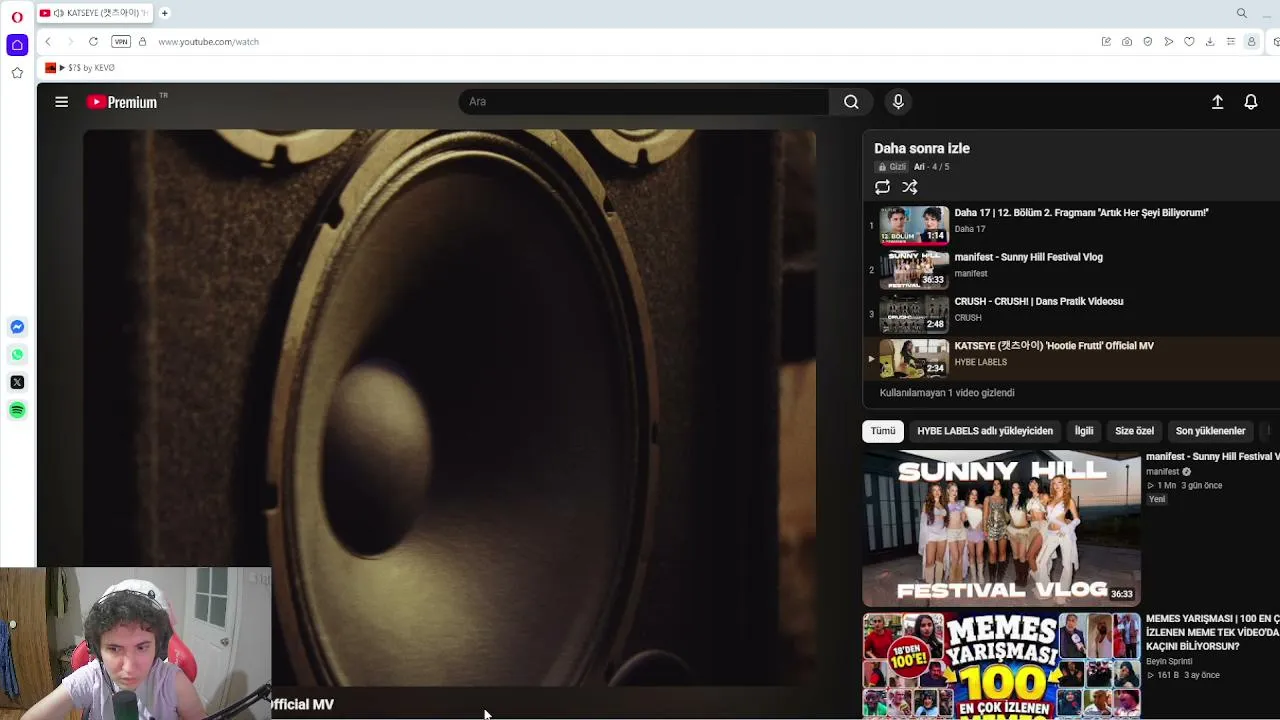This screenshot has height=720, width=1280.
Task: Open X (Twitter) in Opera sidebar
Action: click(17, 382)
